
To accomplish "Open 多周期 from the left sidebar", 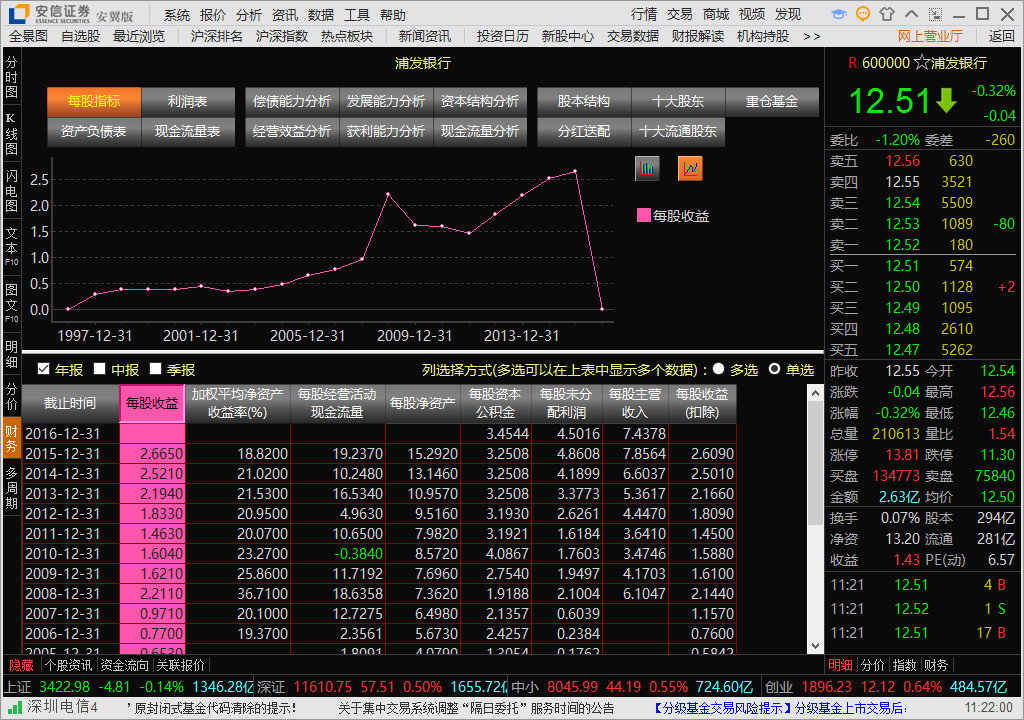I will [11, 488].
